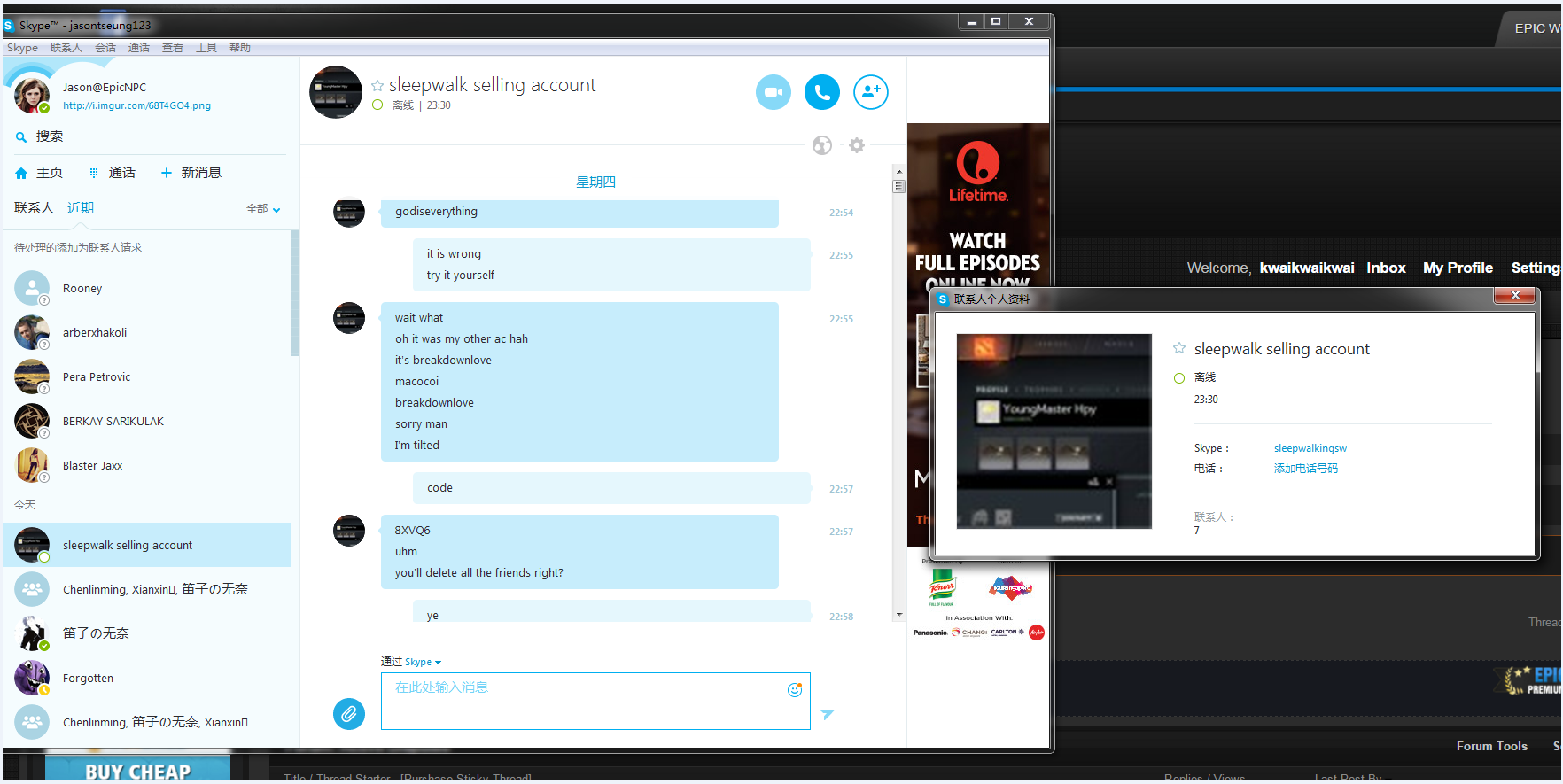Screen dimensions: 1563x784
Task: Open the 会话 menu
Action: click(x=105, y=48)
